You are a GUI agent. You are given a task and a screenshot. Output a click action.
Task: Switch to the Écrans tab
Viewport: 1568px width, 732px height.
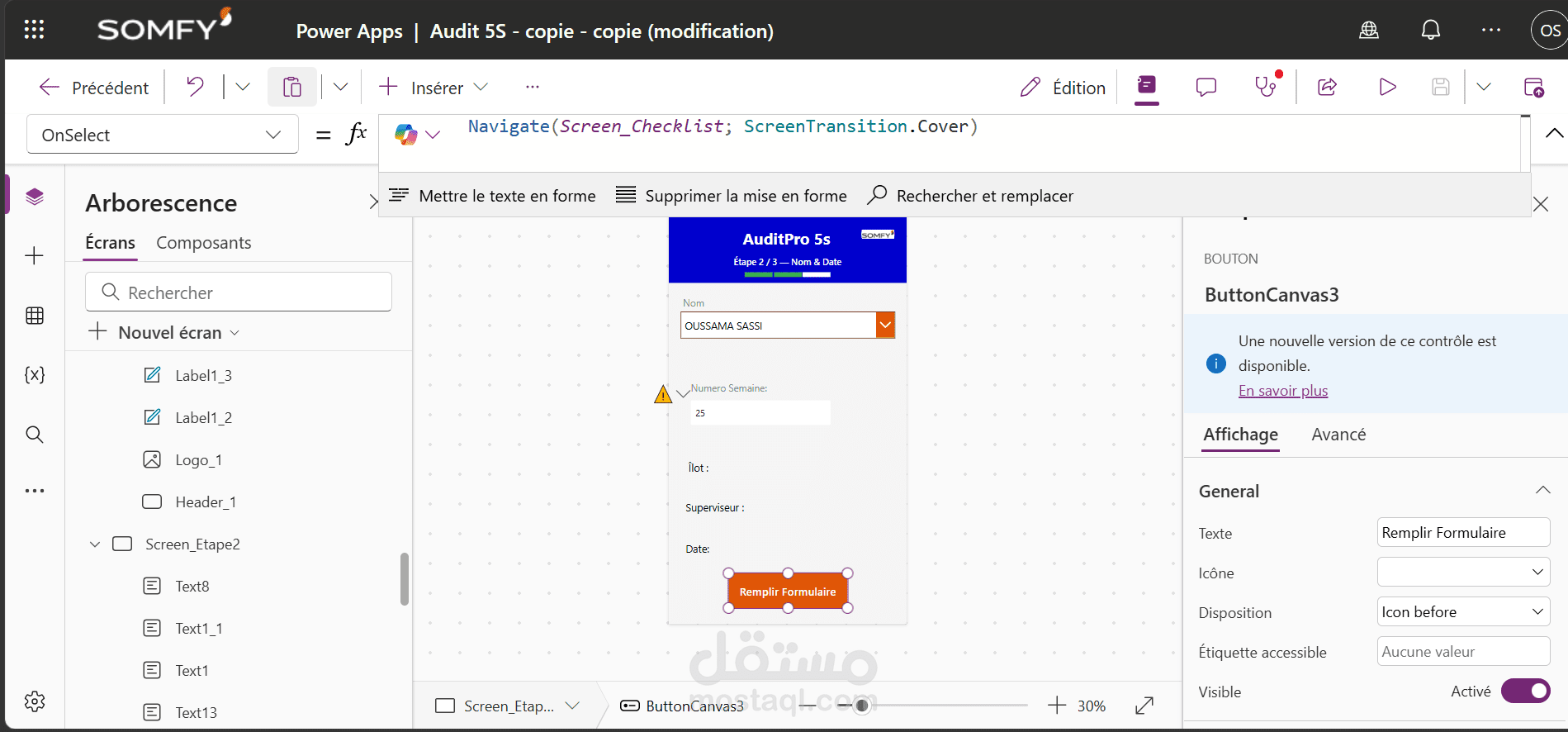(111, 243)
